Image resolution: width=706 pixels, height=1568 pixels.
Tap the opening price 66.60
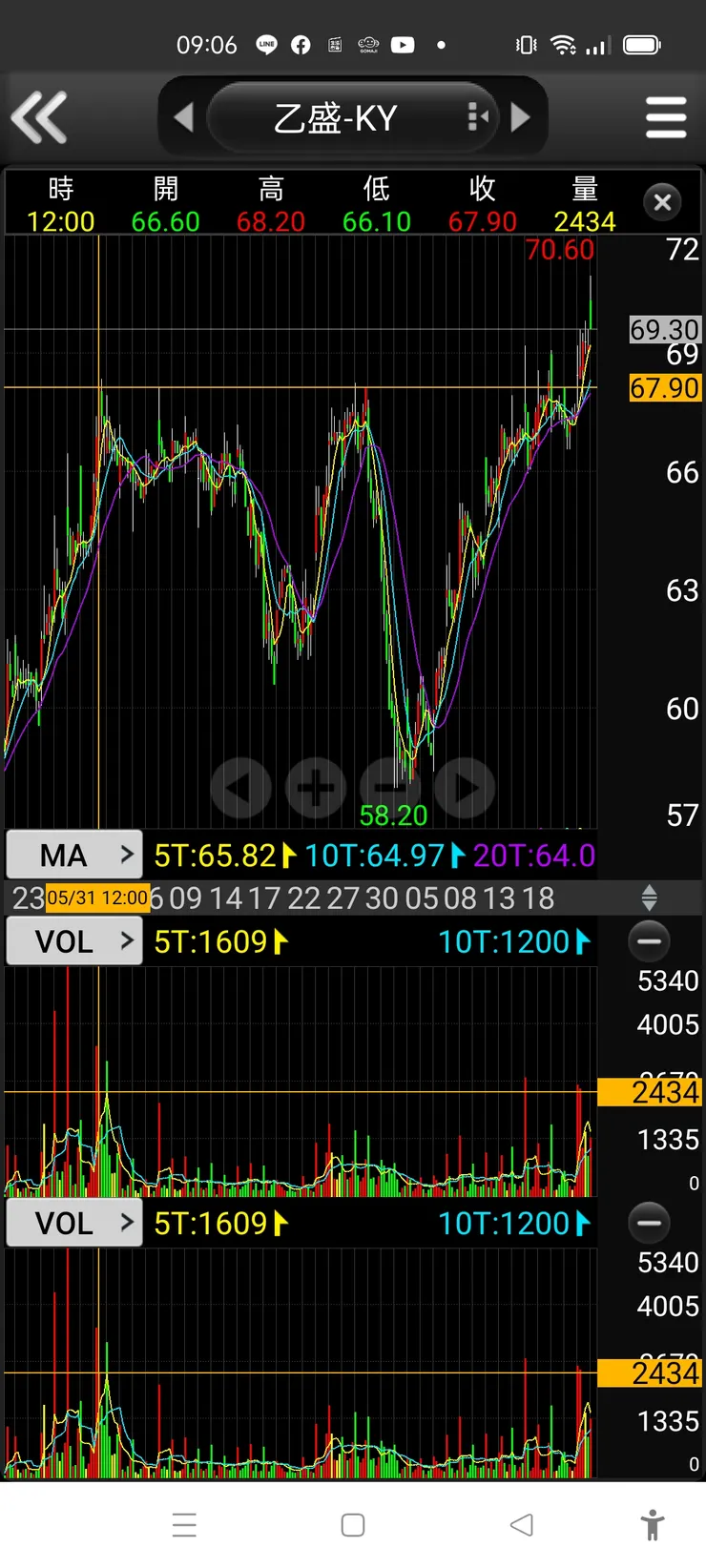166,221
